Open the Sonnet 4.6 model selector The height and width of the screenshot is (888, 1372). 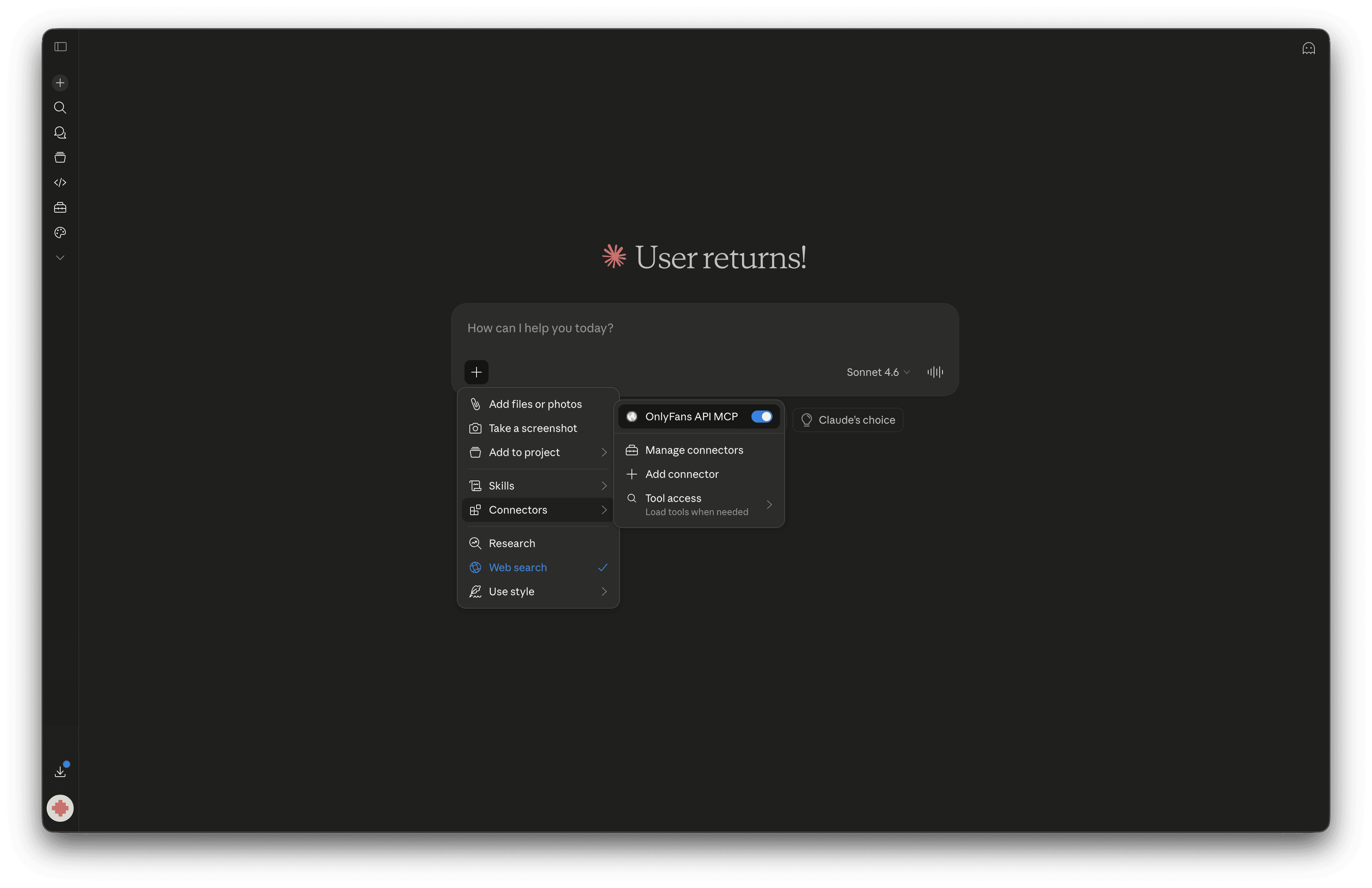point(877,372)
